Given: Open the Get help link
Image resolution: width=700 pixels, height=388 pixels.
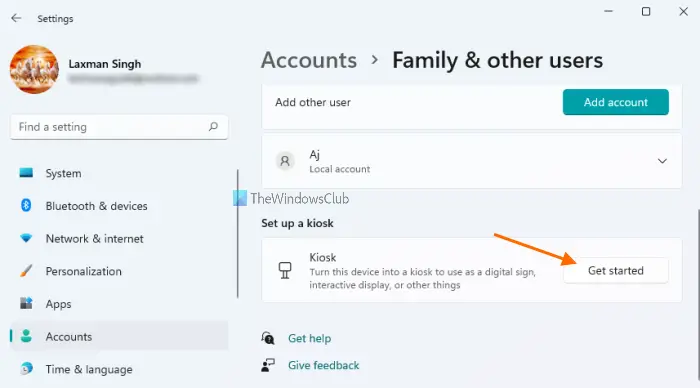Looking at the screenshot, I should 309,338.
